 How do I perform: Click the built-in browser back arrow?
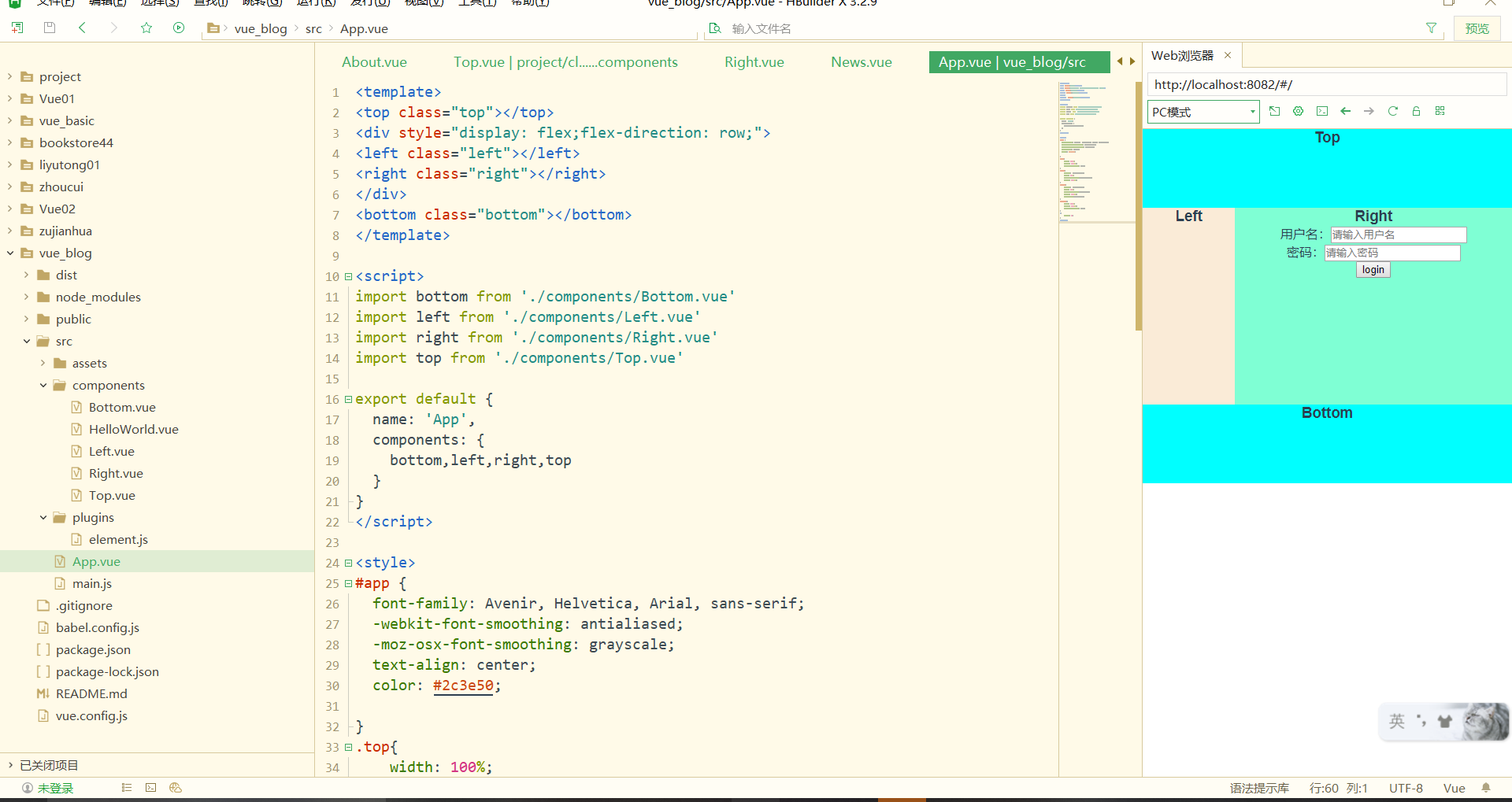(1346, 111)
